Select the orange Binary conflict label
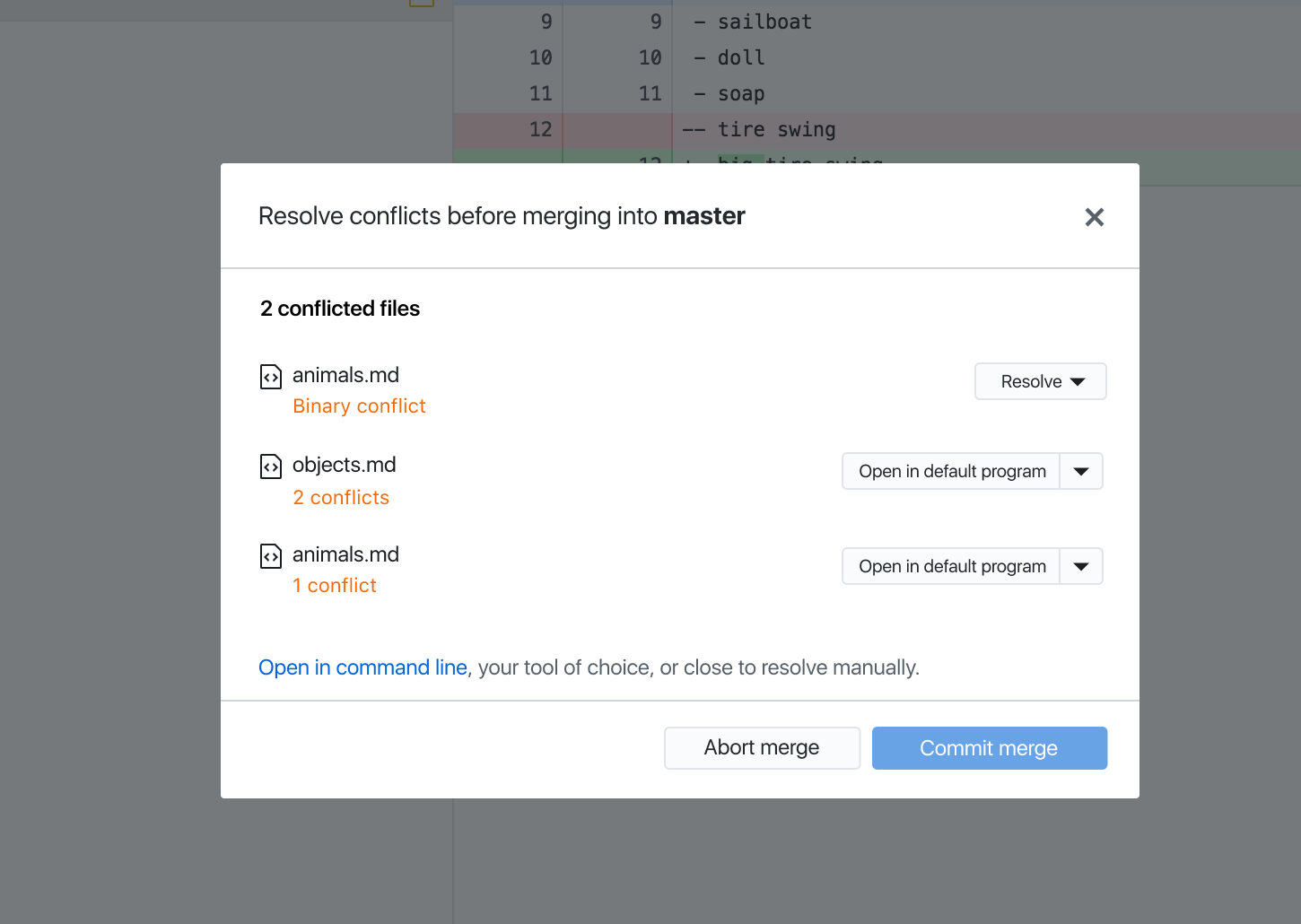This screenshot has width=1301, height=924. (359, 405)
